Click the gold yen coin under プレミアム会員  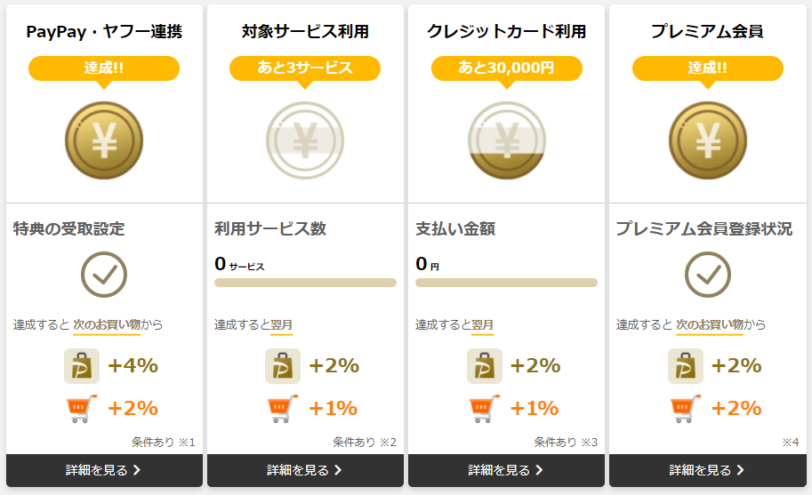point(708,140)
